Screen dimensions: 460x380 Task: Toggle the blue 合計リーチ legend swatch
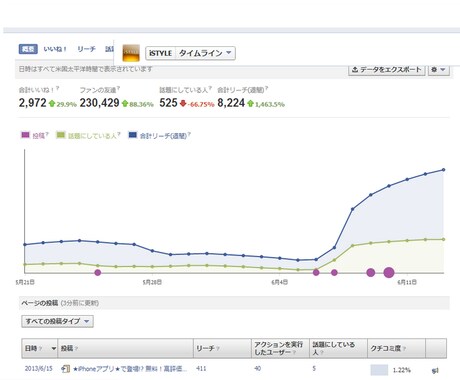point(133,135)
